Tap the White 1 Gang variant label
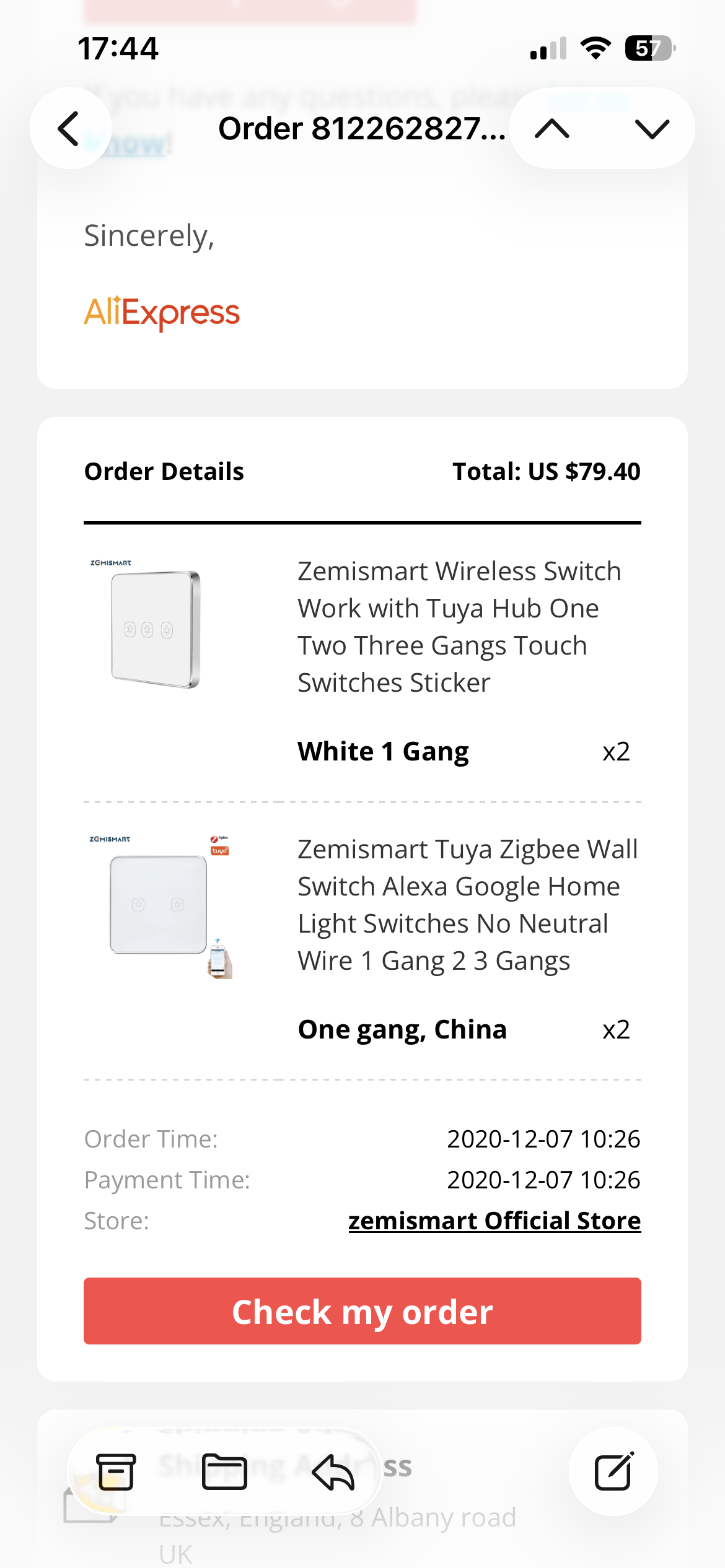The height and width of the screenshot is (1568, 725). pos(383,751)
